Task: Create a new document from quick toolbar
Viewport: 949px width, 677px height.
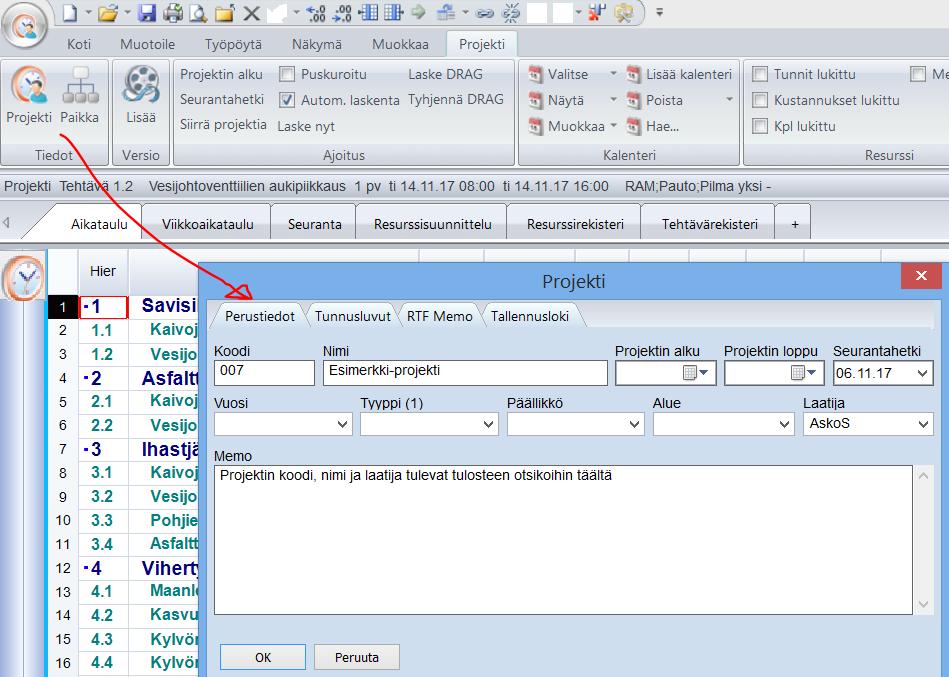Action: click(70, 12)
